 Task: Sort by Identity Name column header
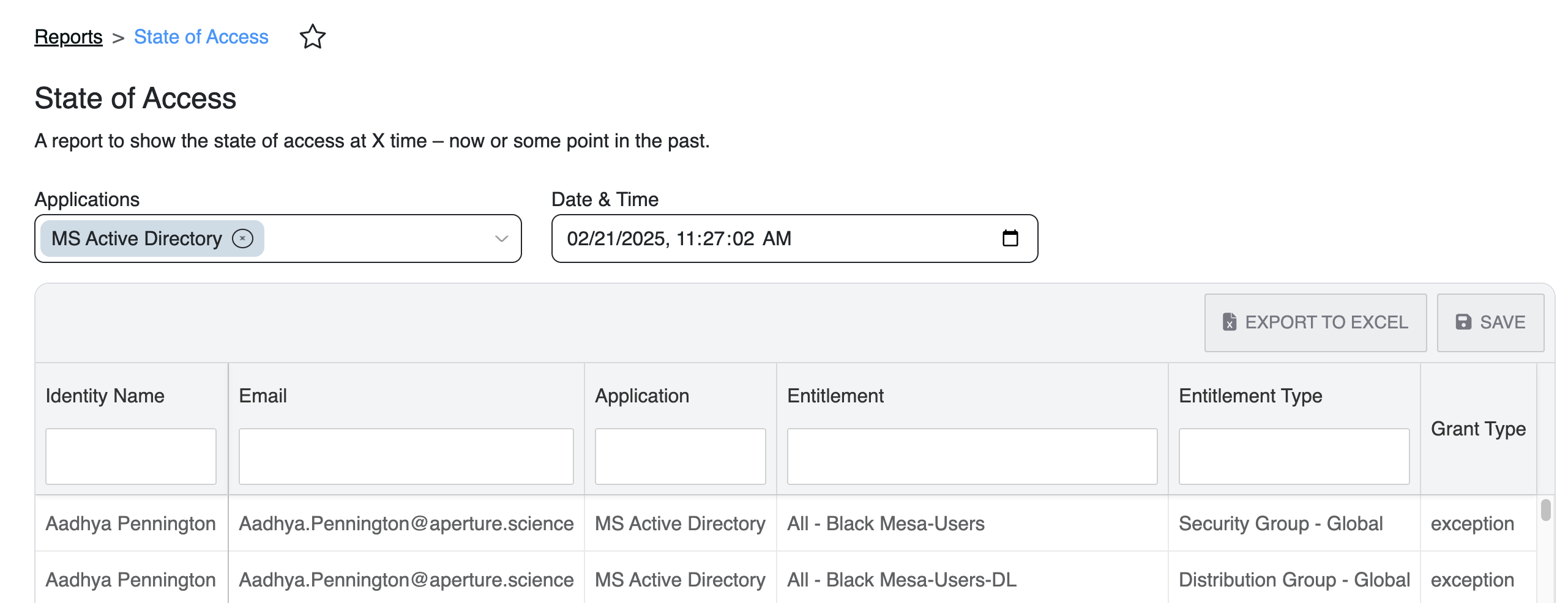pos(105,396)
